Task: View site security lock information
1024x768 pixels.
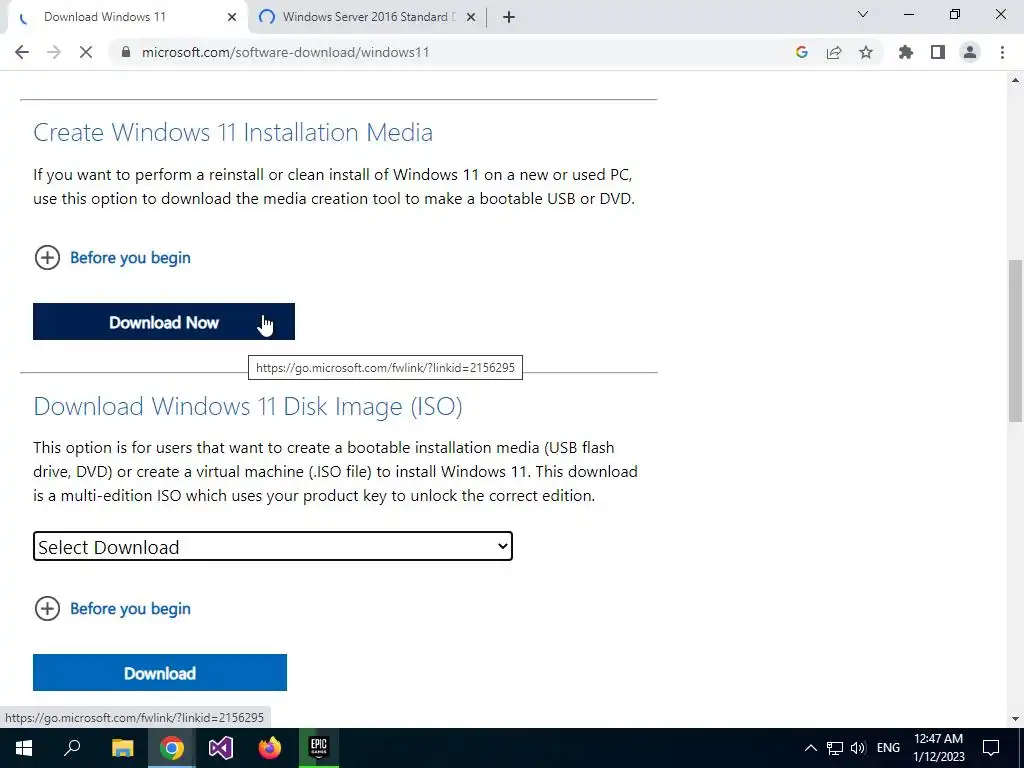Action: tap(126, 52)
